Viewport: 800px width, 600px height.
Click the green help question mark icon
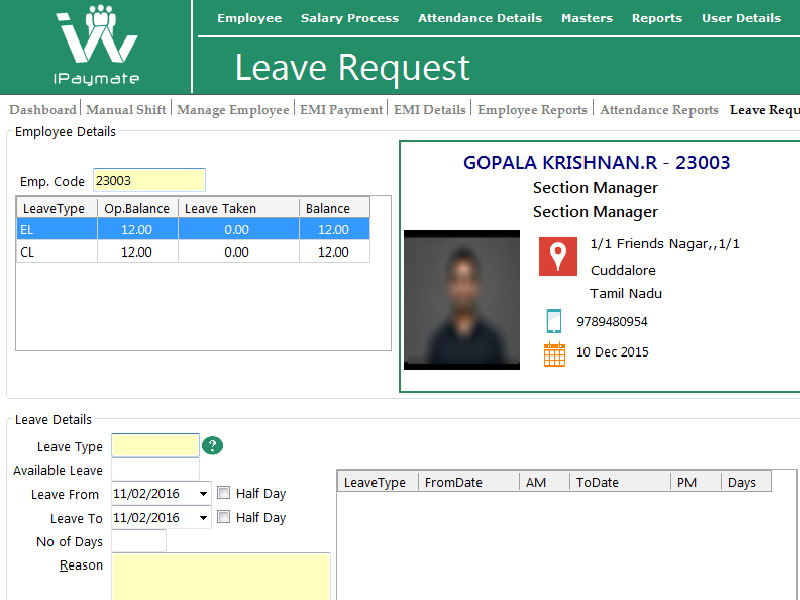tap(212, 446)
